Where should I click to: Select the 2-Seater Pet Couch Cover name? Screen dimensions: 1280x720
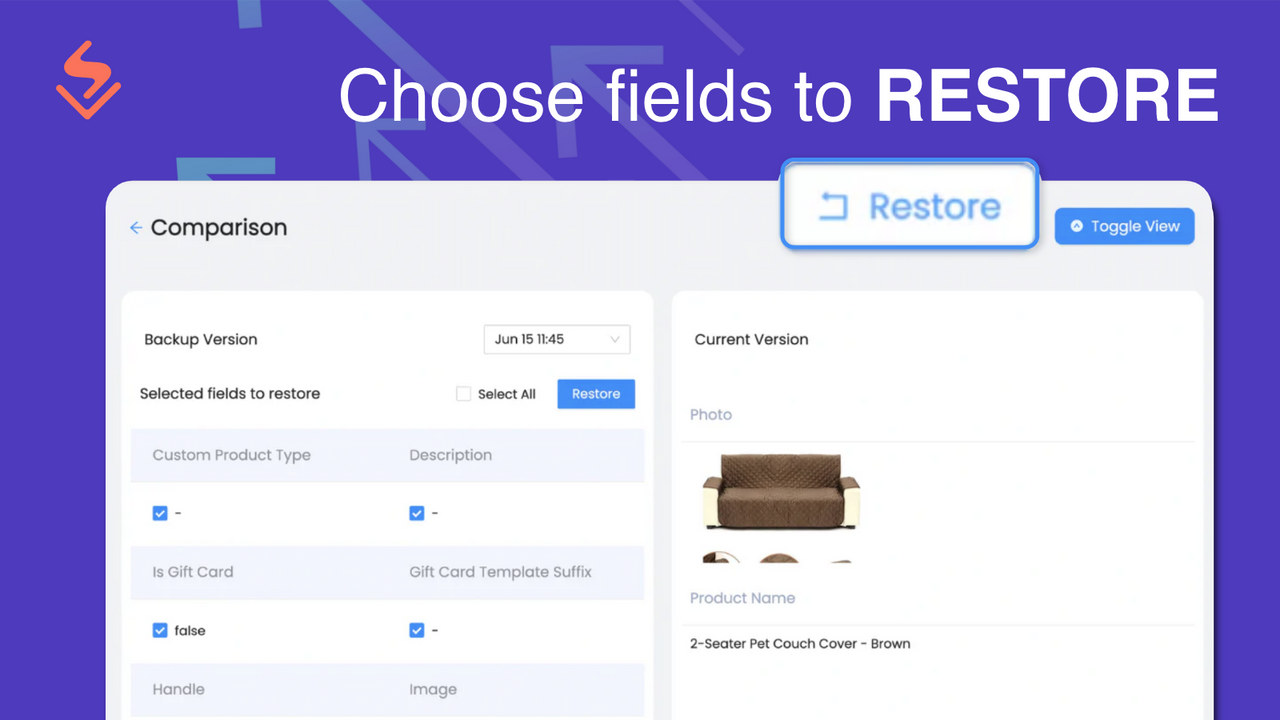[x=800, y=644]
